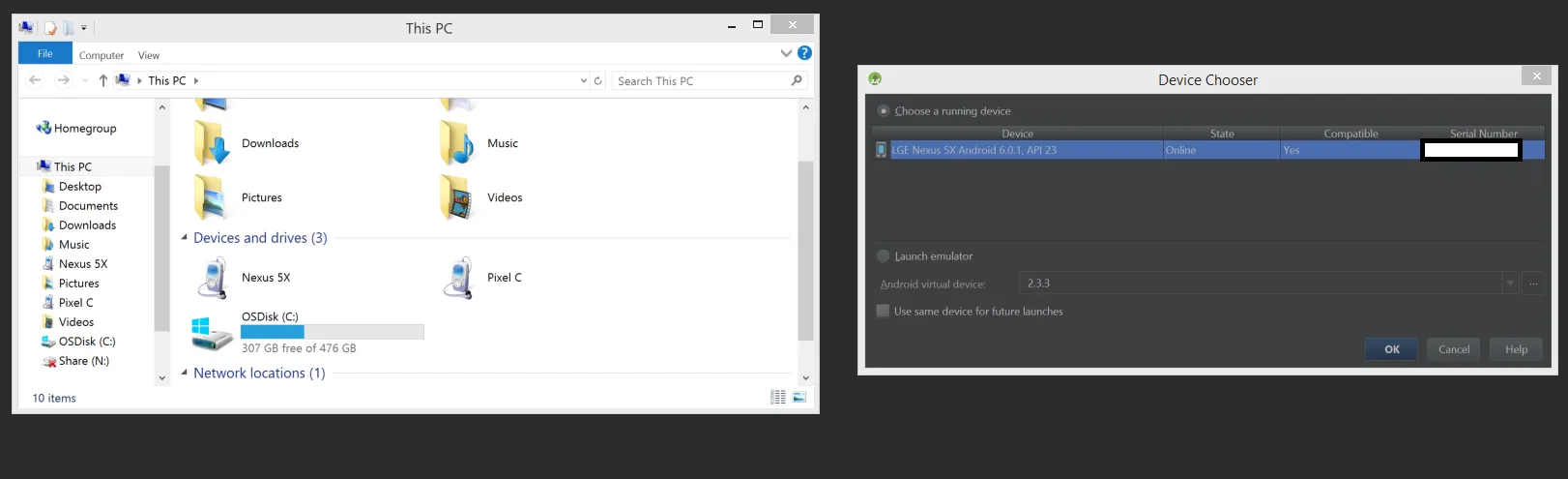Select the Choose a running device radio button
The image size is (1568, 479).
pyautogui.click(x=884, y=111)
